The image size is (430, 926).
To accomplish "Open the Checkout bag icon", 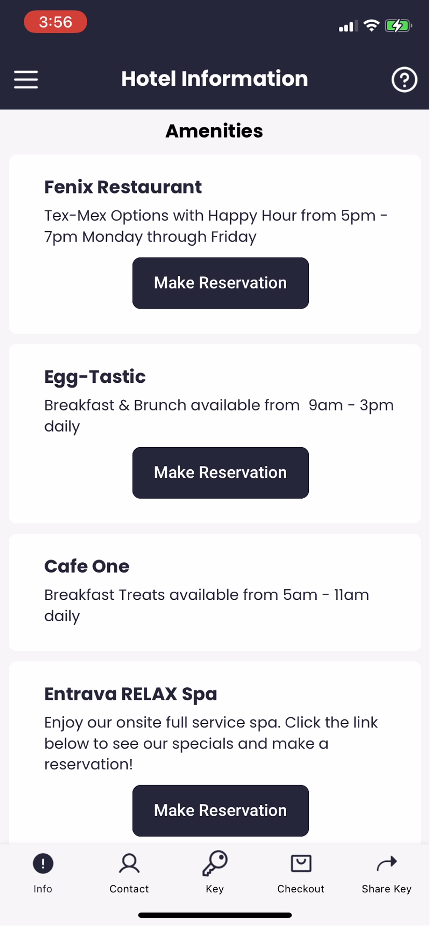I will click(x=301, y=864).
